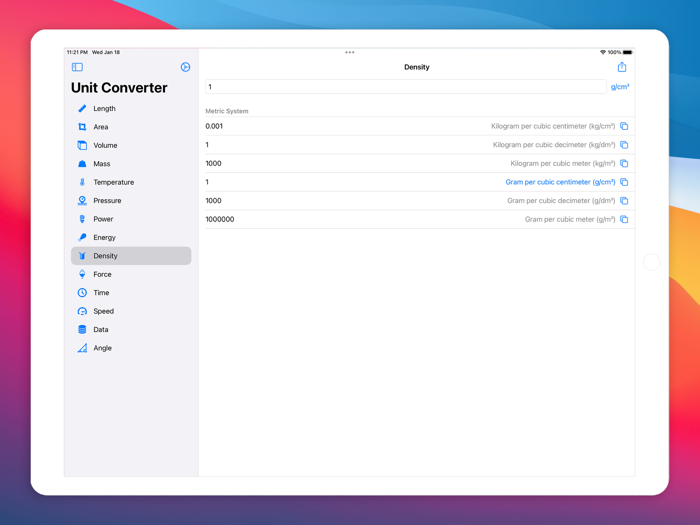700x525 pixels.
Task: Select the Mass category
Action: (131, 164)
